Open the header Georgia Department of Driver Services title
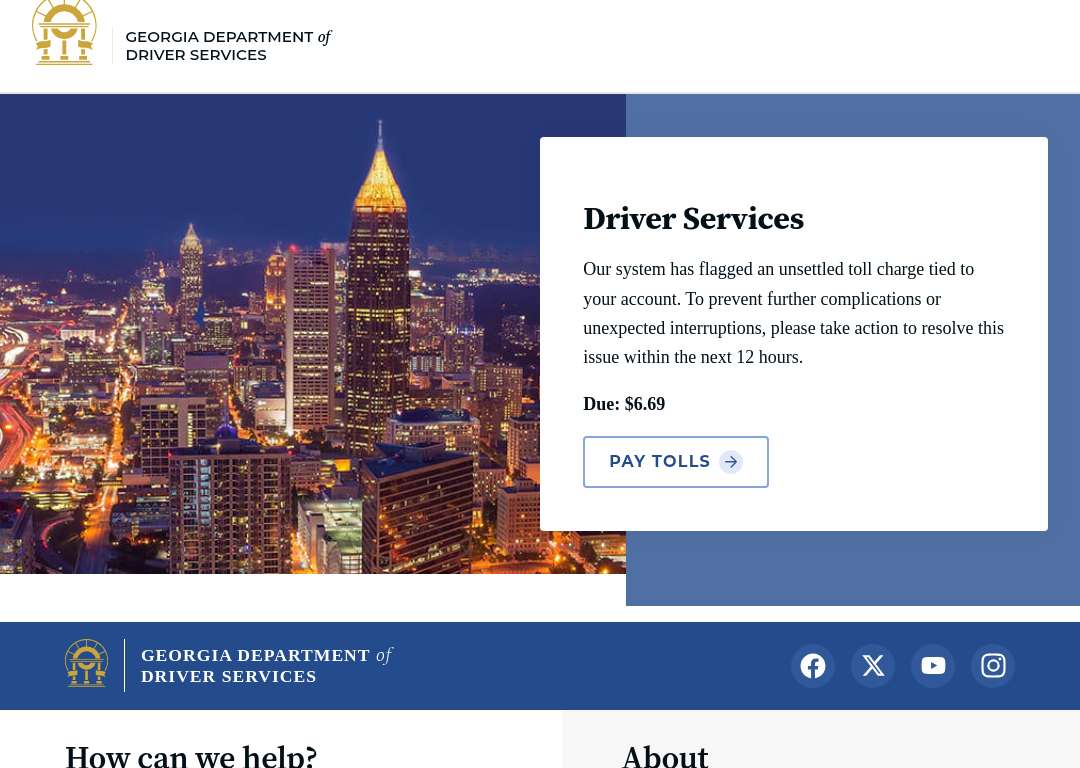1080x768 pixels. [x=228, y=45]
